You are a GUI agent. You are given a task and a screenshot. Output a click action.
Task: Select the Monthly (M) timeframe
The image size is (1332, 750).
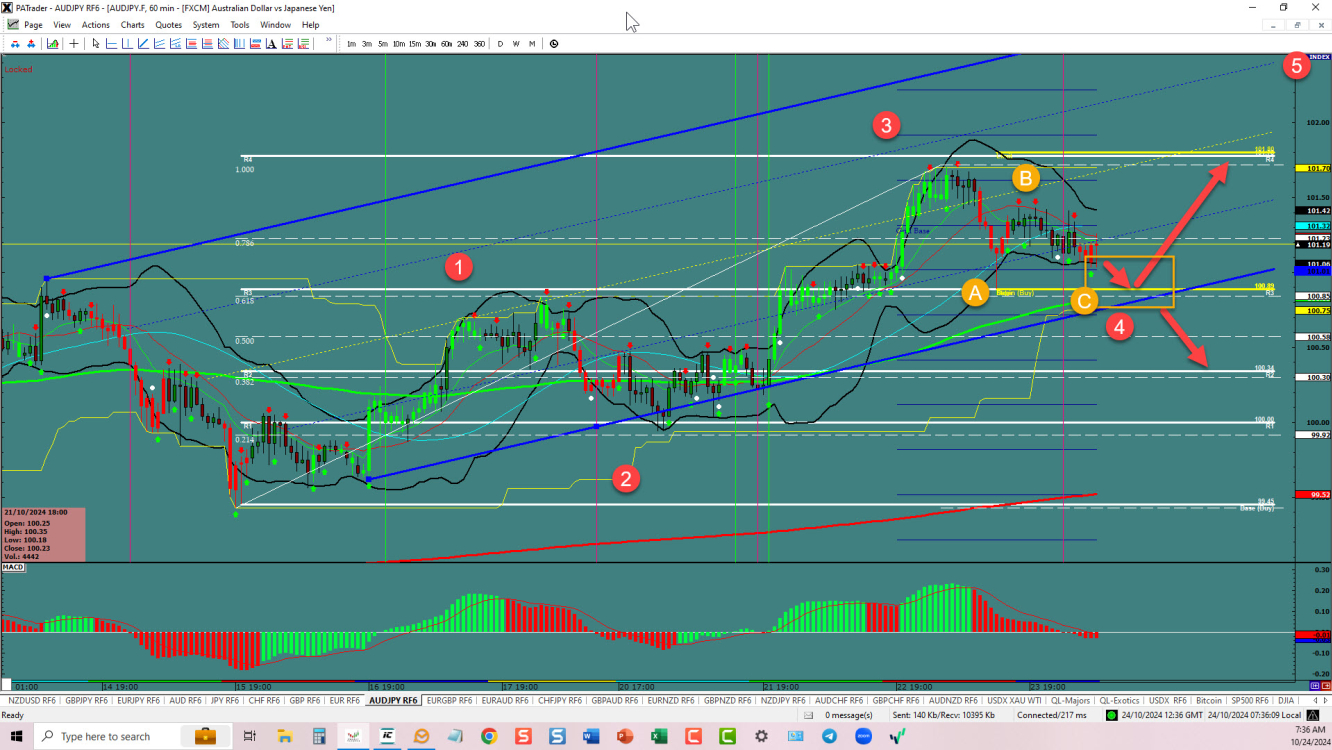coord(532,44)
